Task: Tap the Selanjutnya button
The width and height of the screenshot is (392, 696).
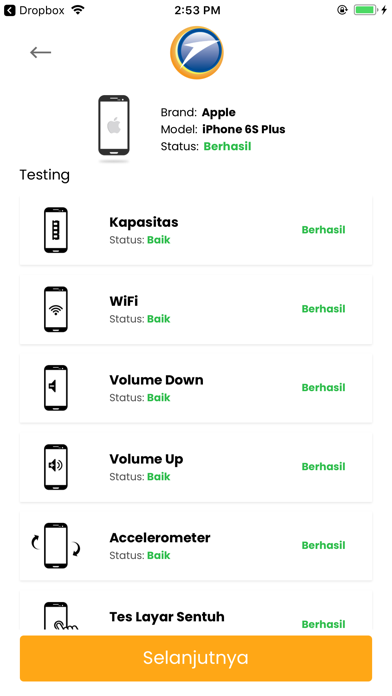Action: [x=196, y=658]
